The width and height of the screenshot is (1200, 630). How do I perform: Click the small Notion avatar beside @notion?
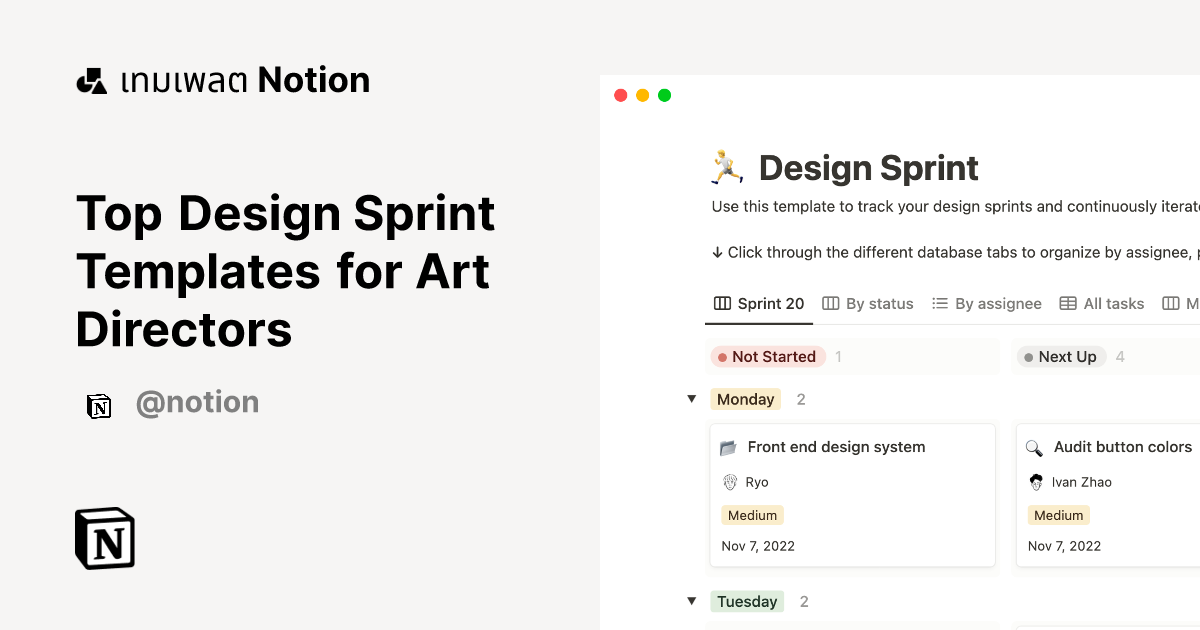pos(99,406)
